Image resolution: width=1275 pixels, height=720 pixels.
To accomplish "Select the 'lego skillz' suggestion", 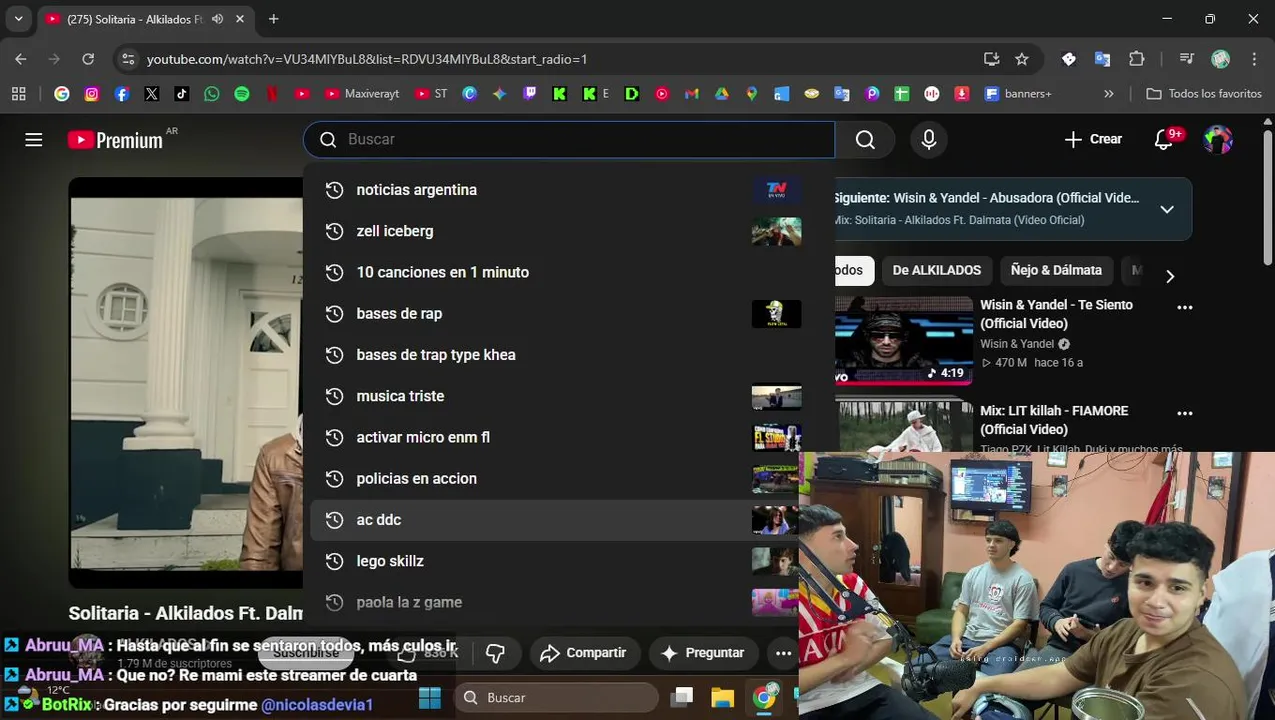I will pyautogui.click(x=555, y=561).
